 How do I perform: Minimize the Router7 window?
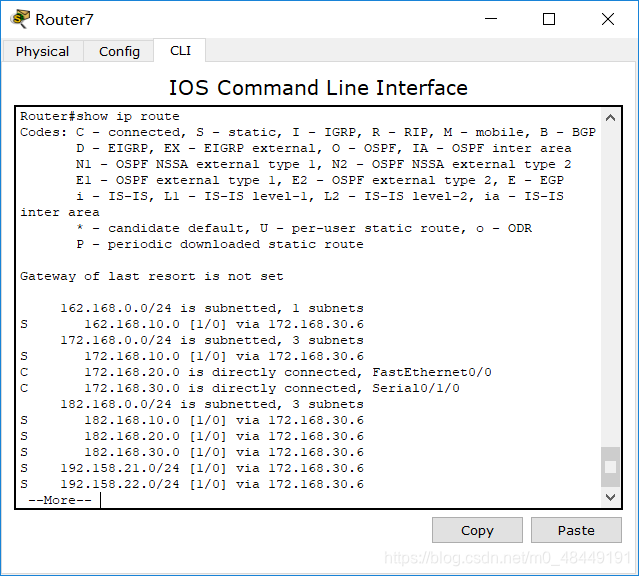(491, 19)
